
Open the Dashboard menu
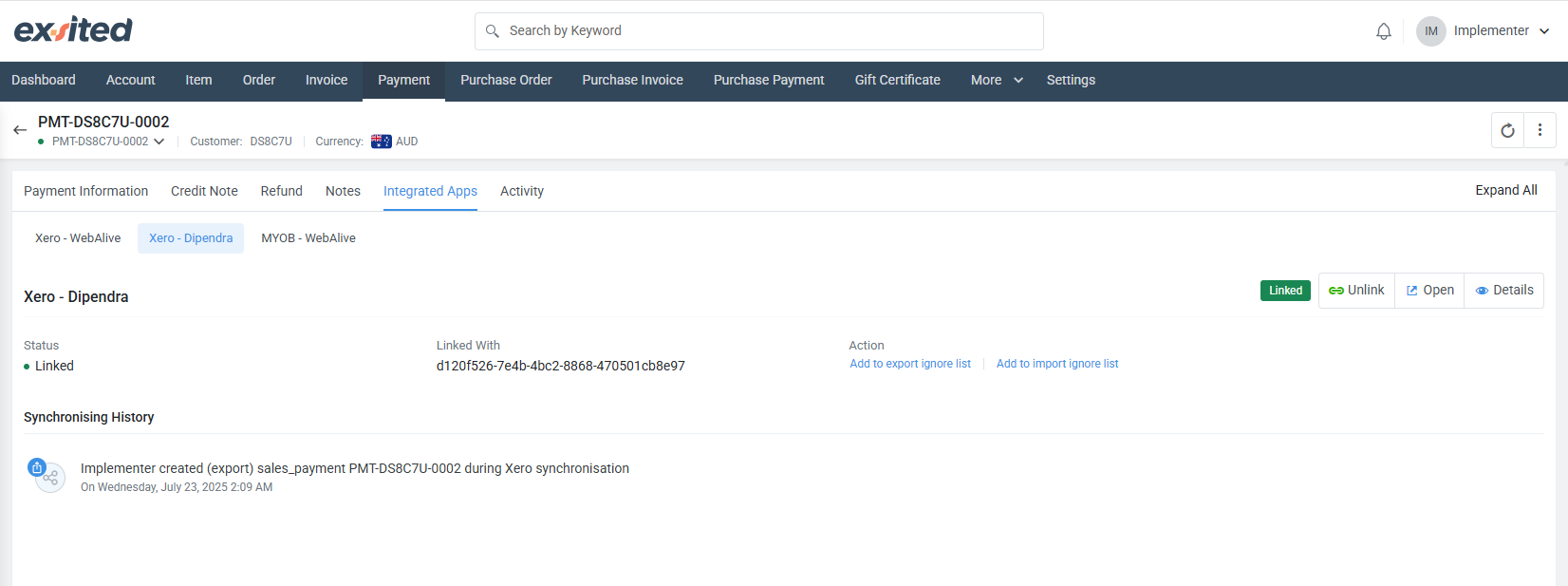click(x=44, y=81)
